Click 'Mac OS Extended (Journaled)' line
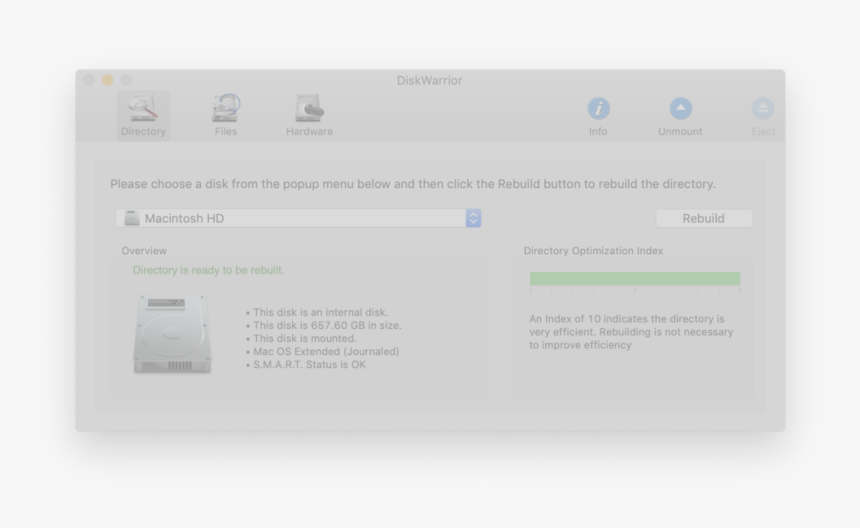The width and height of the screenshot is (860, 528). tap(326, 351)
